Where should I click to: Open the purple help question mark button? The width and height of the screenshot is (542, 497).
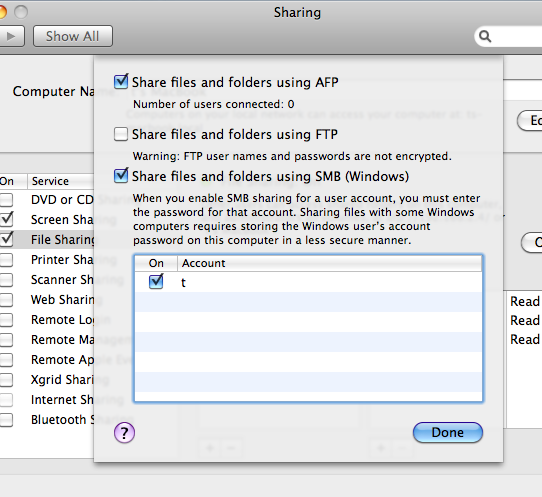pyautogui.click(x=124, y=433)
